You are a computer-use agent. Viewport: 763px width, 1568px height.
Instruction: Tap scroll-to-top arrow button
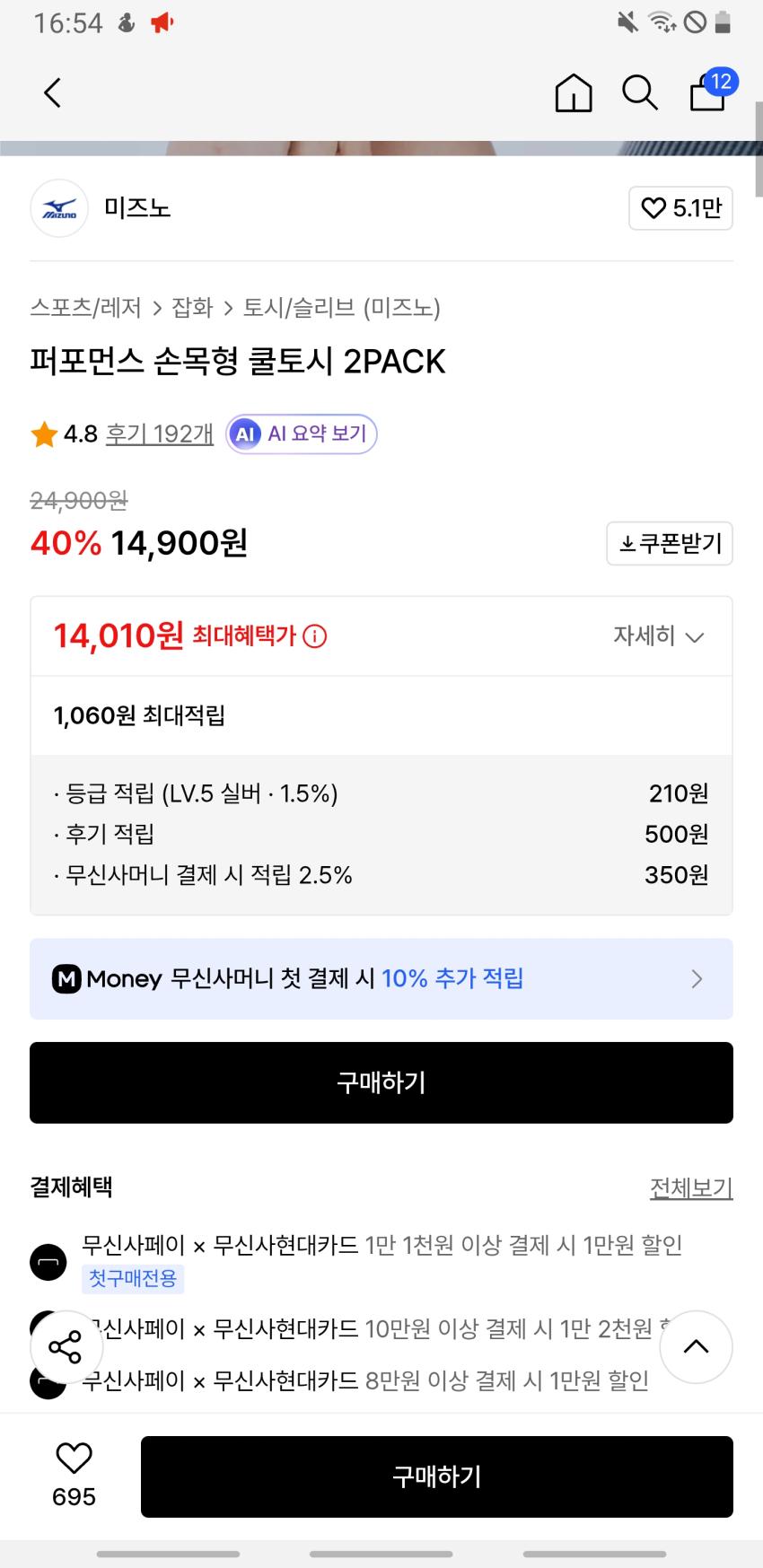pos(696,1346)
